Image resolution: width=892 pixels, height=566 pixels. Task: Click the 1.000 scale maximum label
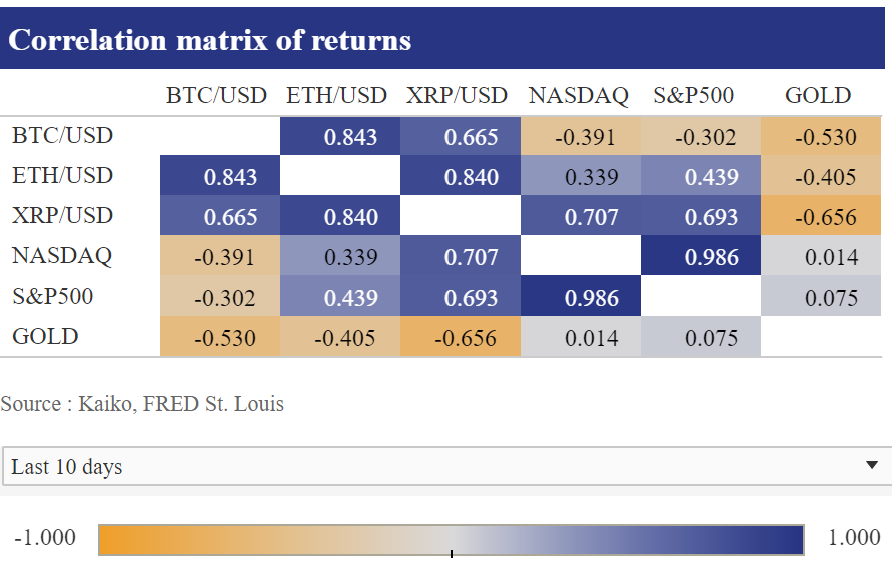point(854,537)
